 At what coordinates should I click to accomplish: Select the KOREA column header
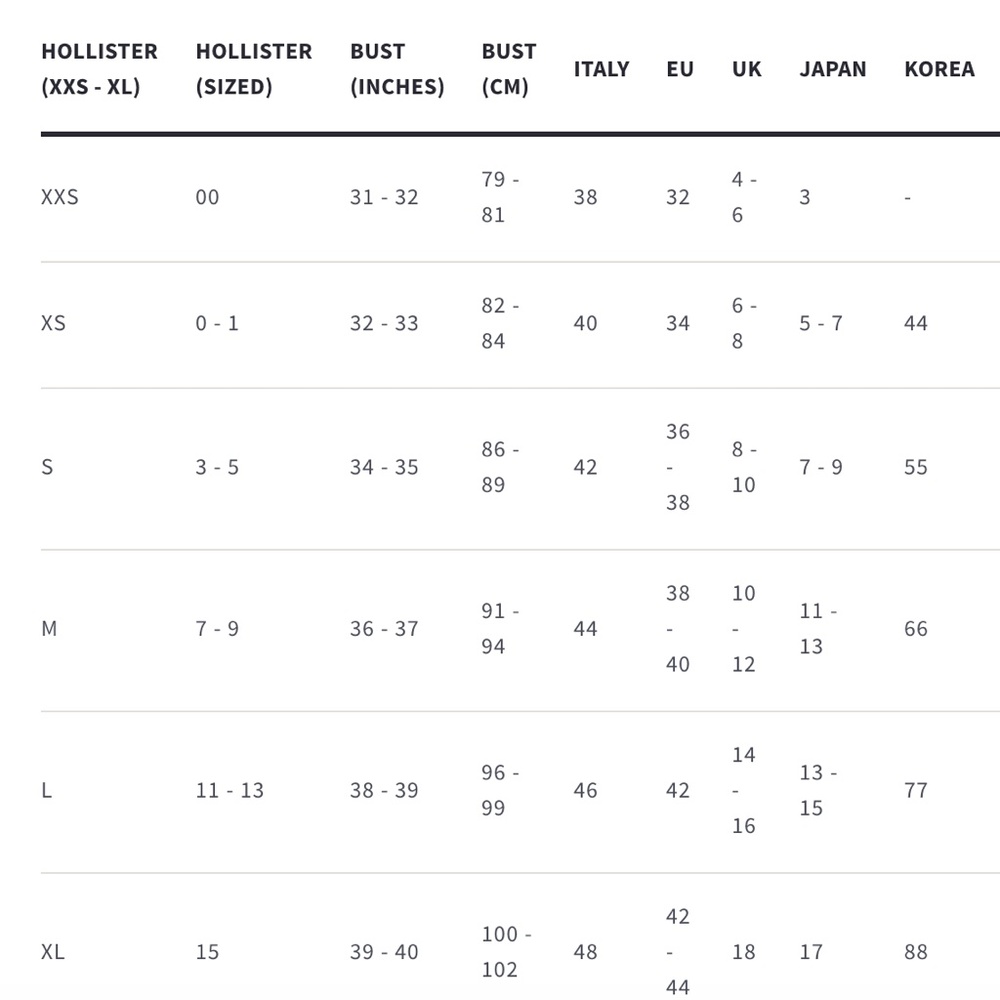tap(939, 69)
